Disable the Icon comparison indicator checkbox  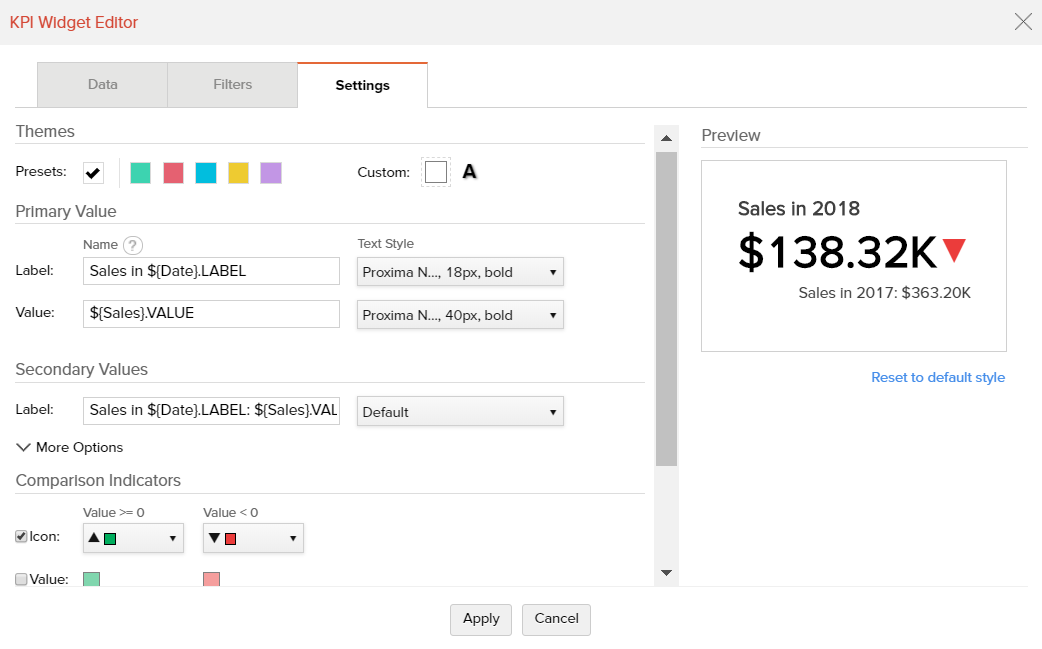pos(21,536)
